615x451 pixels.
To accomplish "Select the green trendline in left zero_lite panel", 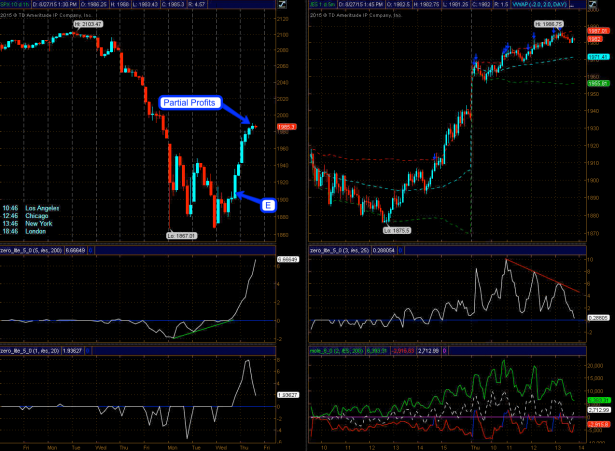I will click(x=198, y=328).
